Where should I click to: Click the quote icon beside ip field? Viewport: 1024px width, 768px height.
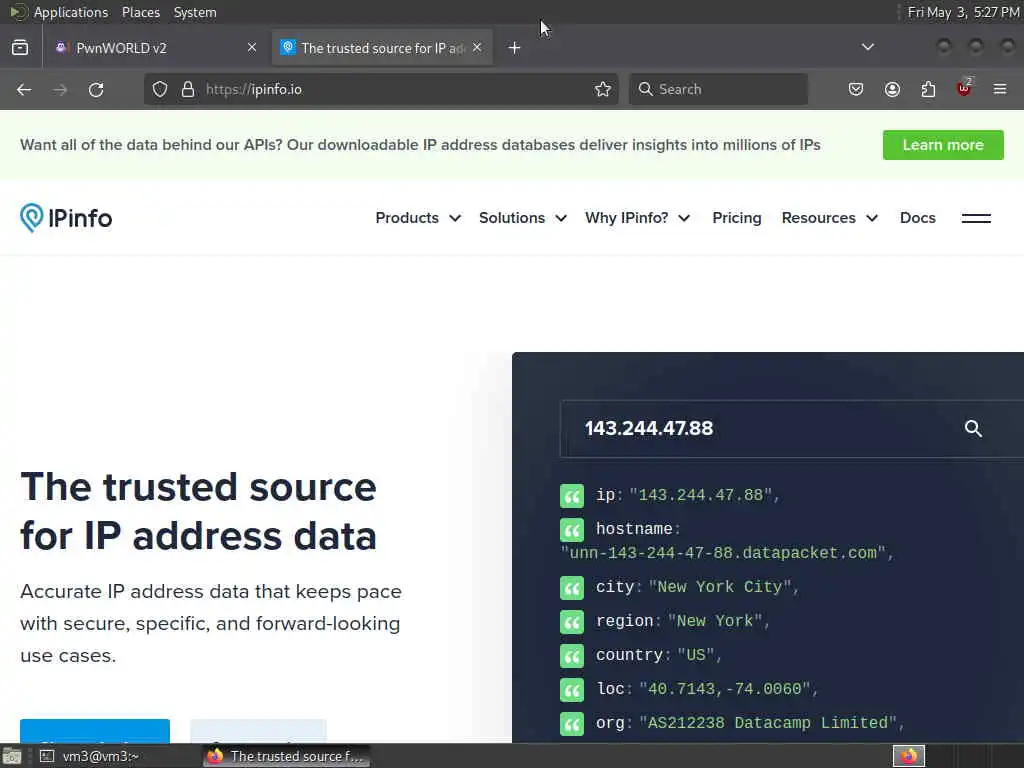[572, 496]
